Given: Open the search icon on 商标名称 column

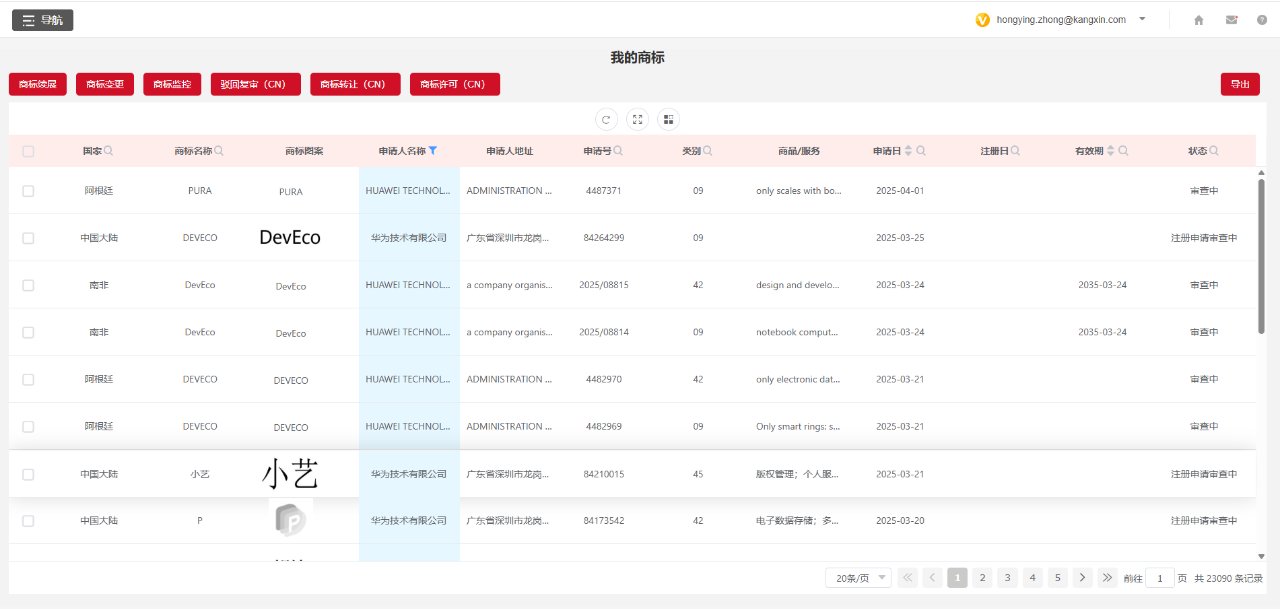Looking at the screenshot, I should click(x=219, y=150).
